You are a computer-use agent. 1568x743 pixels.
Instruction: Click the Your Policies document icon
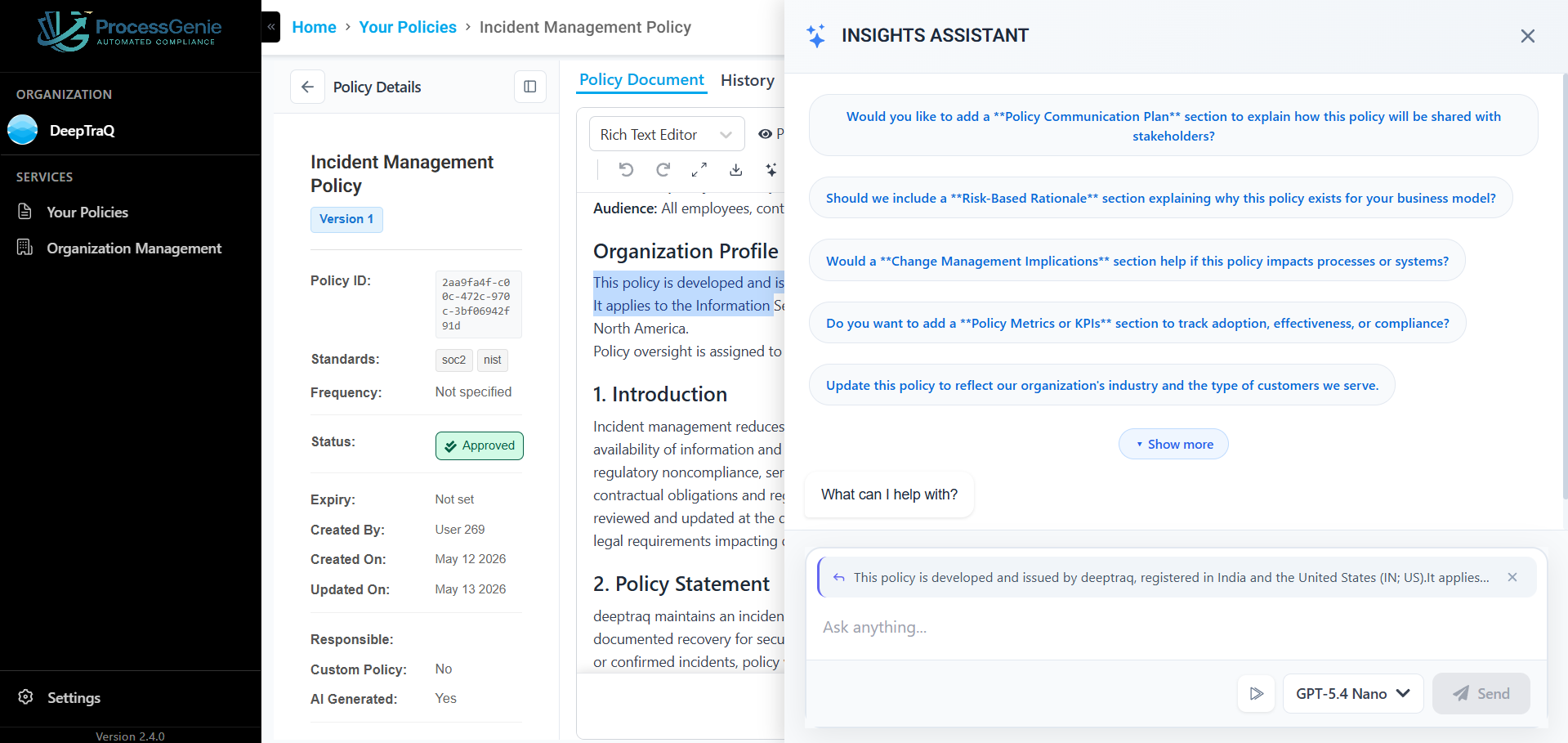tap(25, 212)
